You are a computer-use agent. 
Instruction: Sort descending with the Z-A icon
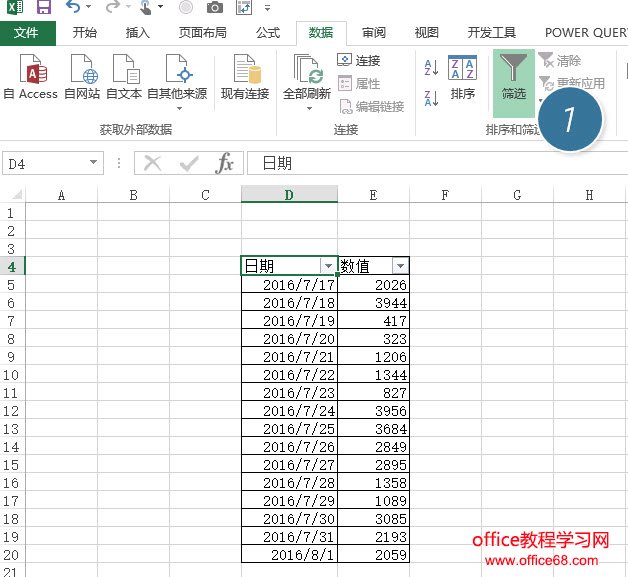(431, 98)
